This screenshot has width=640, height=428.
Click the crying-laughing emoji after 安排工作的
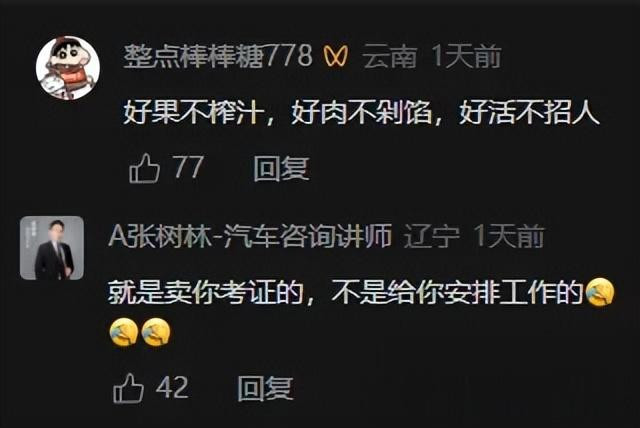[x=600, y=292]
